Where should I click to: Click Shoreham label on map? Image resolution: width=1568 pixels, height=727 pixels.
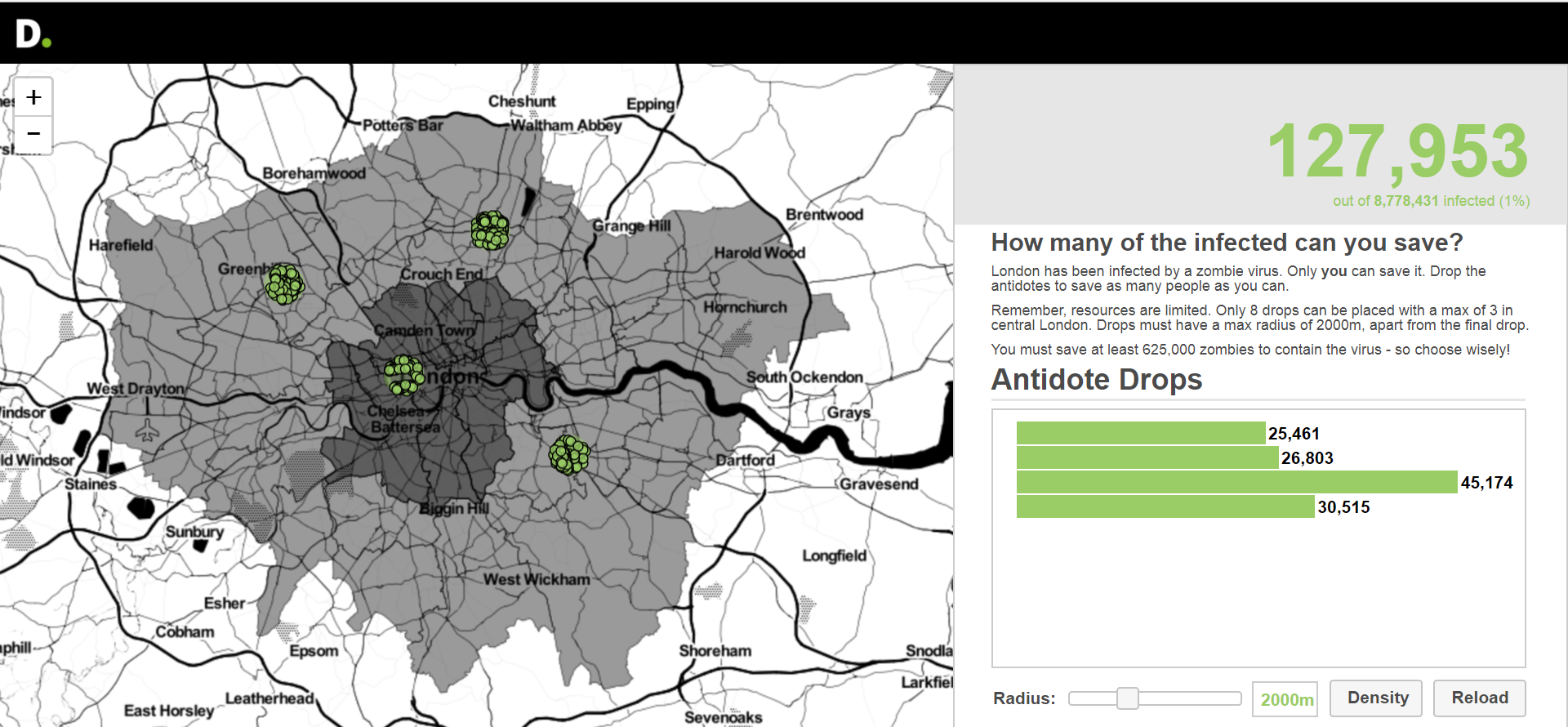[x=715, y=651]
